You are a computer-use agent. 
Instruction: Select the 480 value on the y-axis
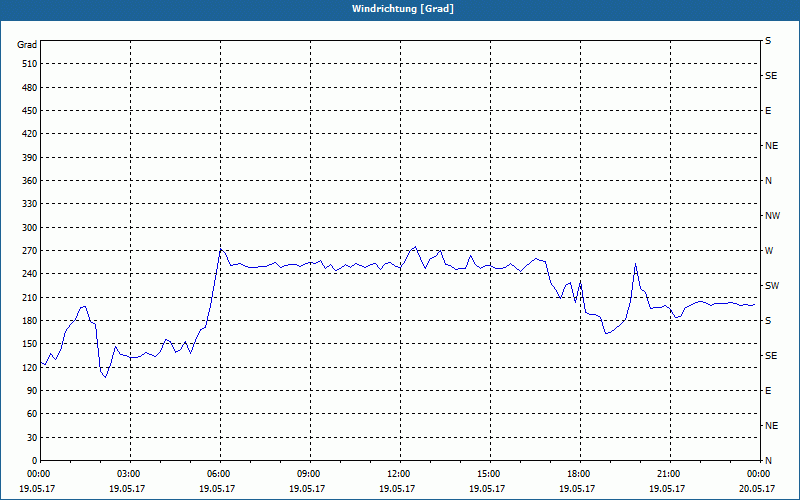(x=30, y=87)
